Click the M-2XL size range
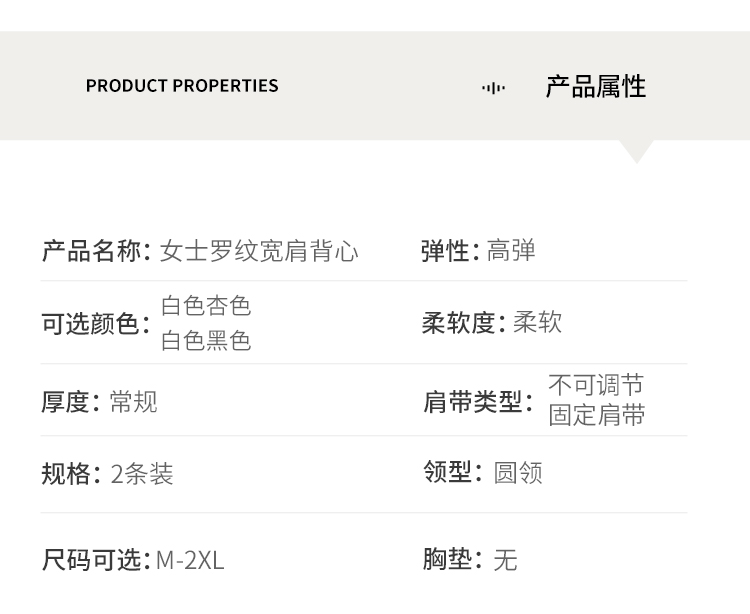Viewport: 750px width, 614px height. 190,560
